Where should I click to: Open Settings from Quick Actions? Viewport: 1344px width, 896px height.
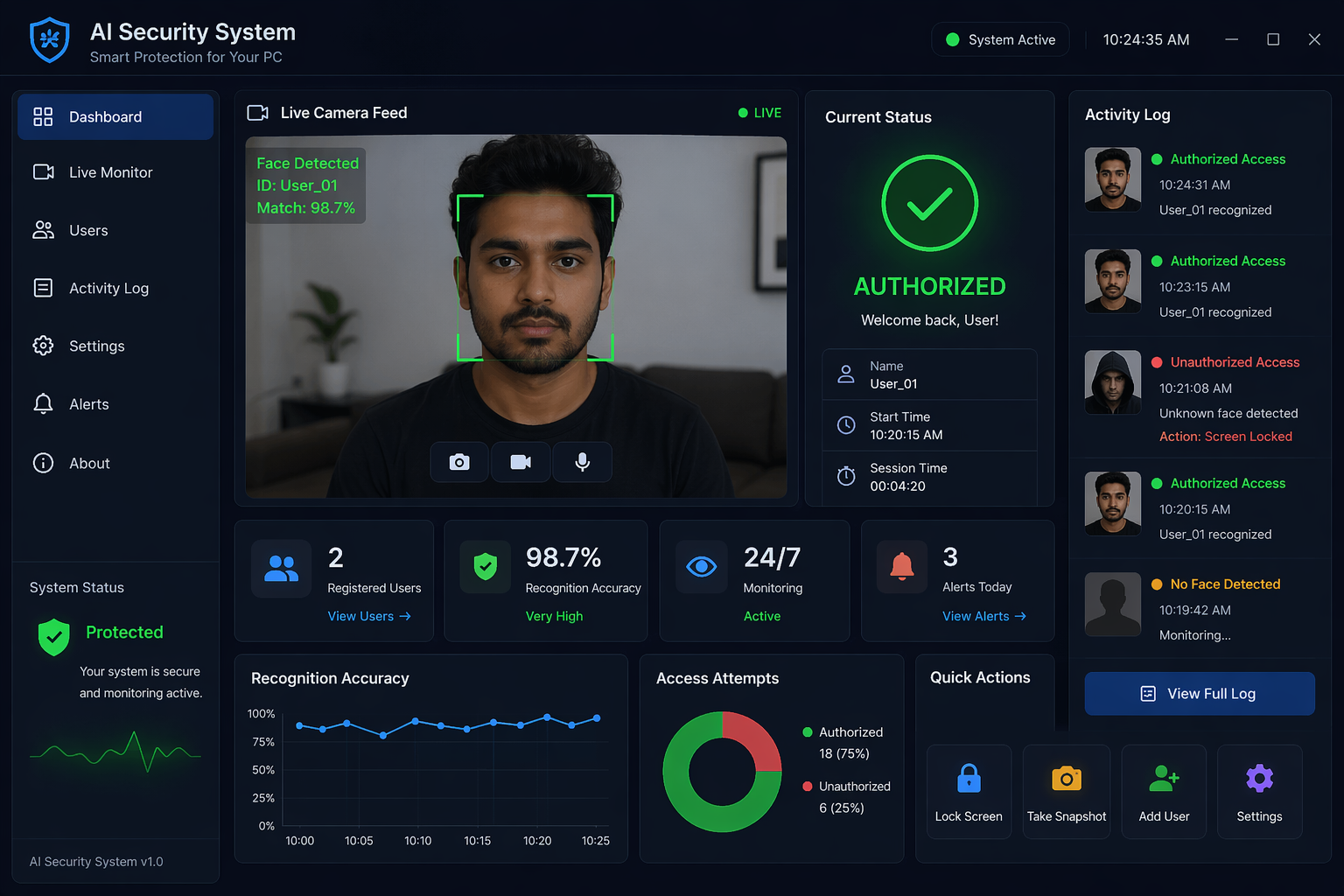[1259, 792]
